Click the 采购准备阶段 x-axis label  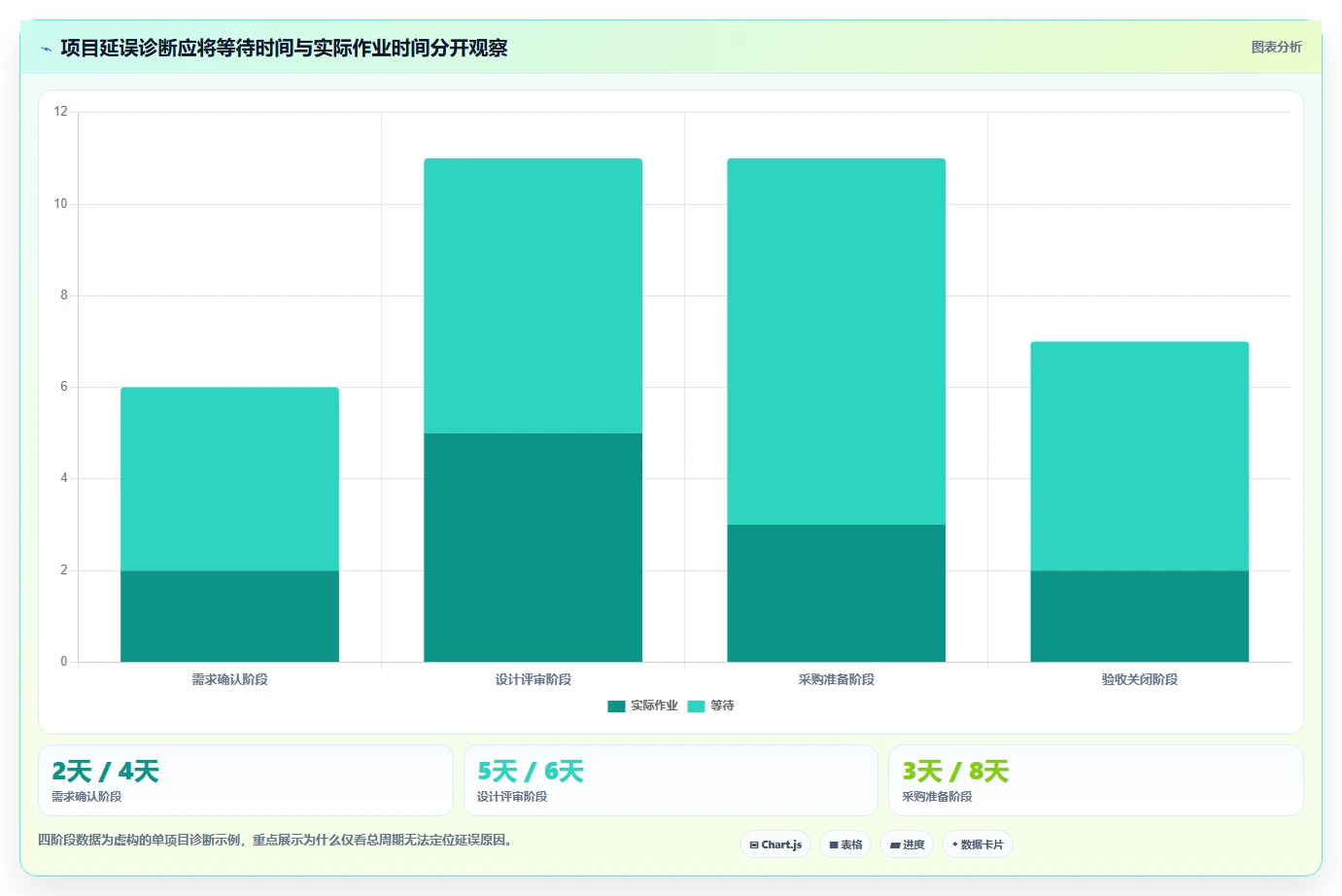836,679
